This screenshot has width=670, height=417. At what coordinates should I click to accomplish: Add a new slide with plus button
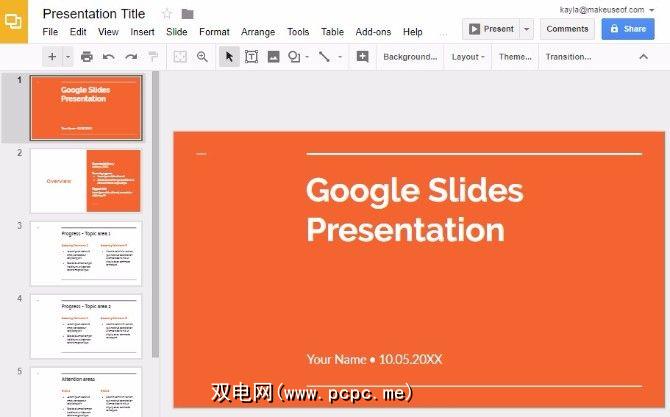[x=52, y=56]
